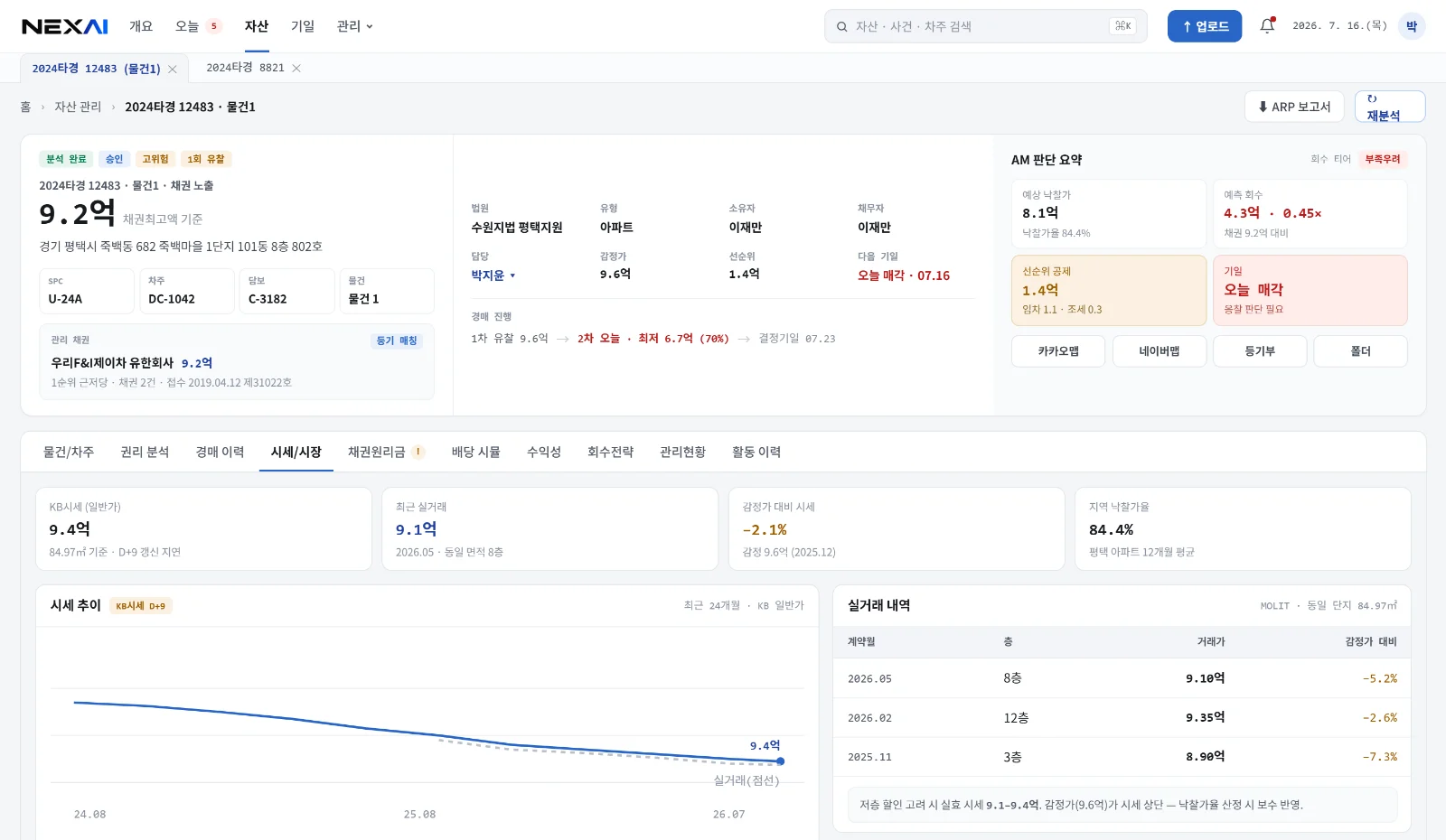The width and height of the screenshot is (1446, 840).
Task: Select the 2024타경 8821 document tab
Action: pyautogui.click(x=245, y=68)
